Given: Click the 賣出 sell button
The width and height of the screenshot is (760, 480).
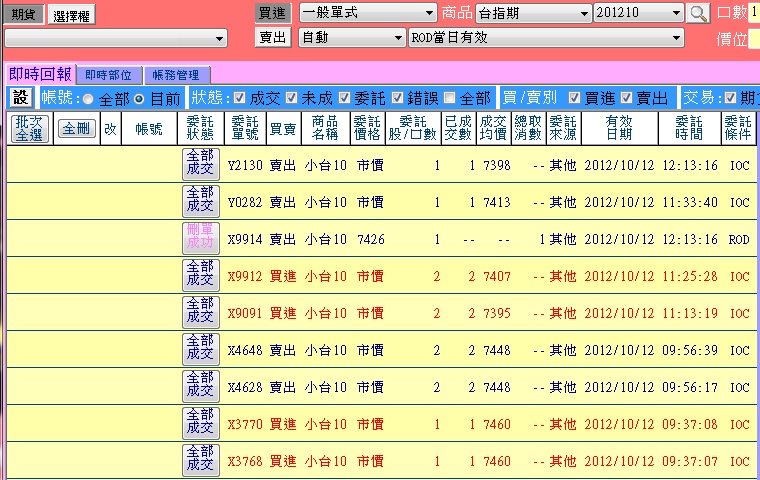Looking at the screenshot, I should pyautogui.click(x=273, y=37).
